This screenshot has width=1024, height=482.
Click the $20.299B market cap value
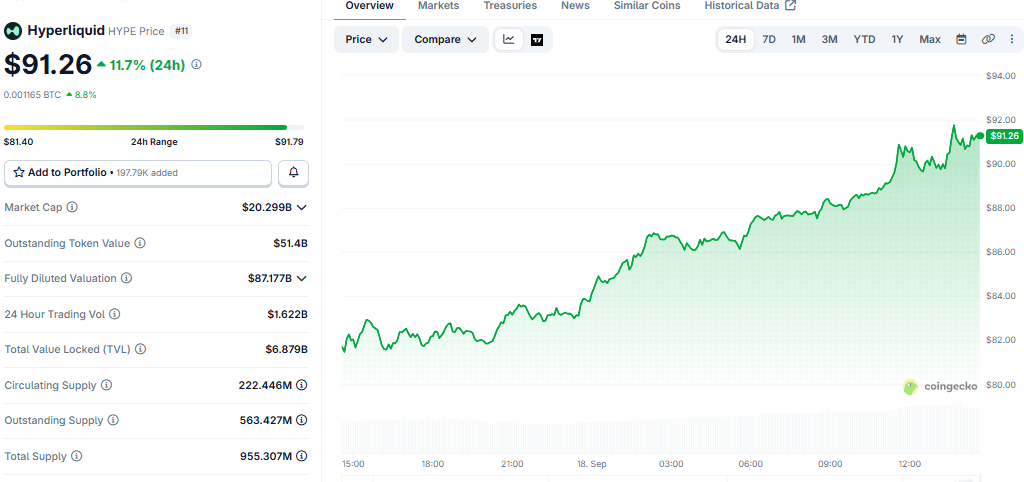coord(267,207)
